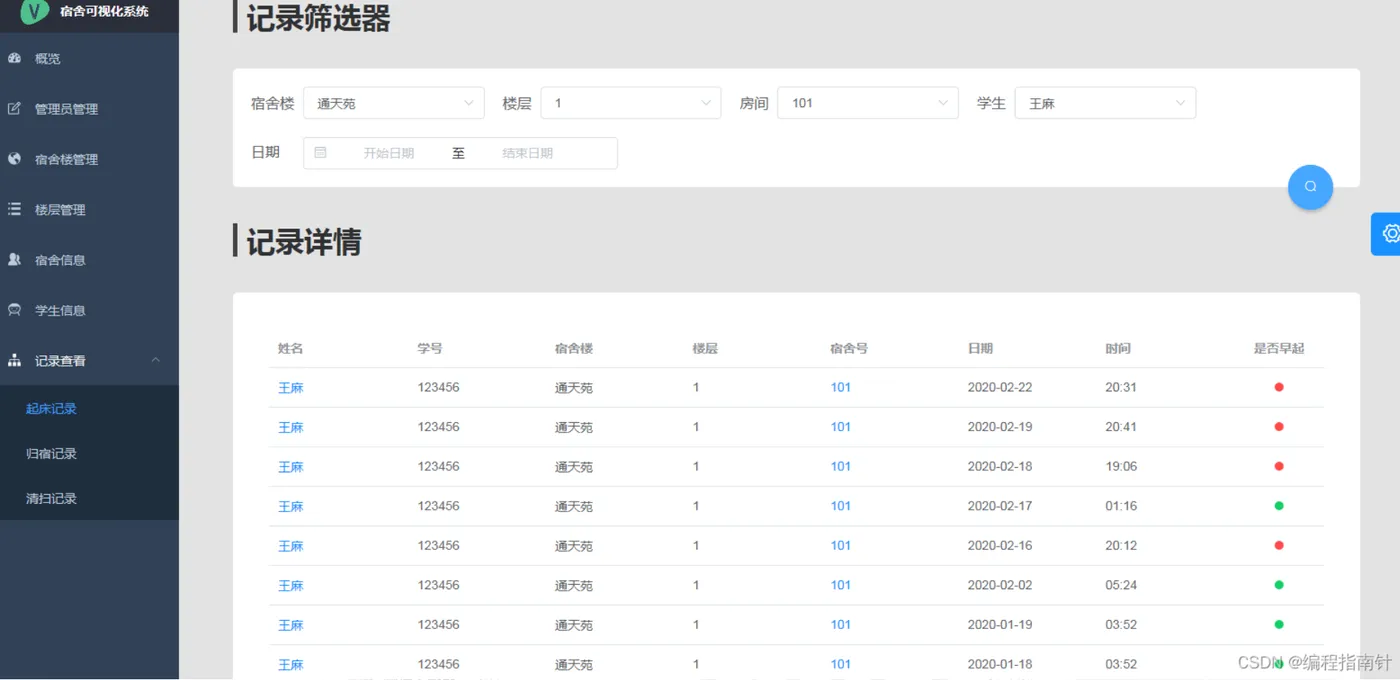Click 101 room link in 2020-02-19 row
The width and height of the screenshot is (1400, 680).
pos(841,427)
